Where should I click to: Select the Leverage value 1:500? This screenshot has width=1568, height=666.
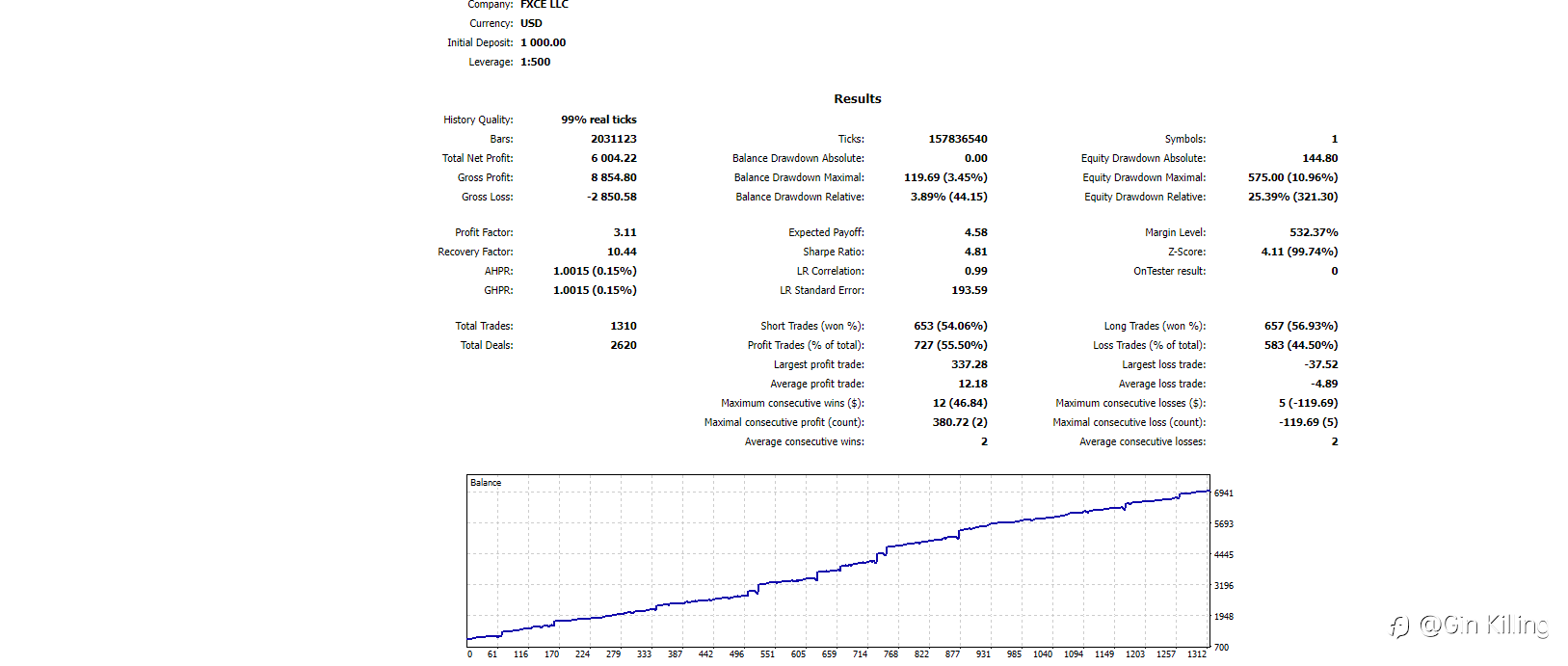coord(536,62)
